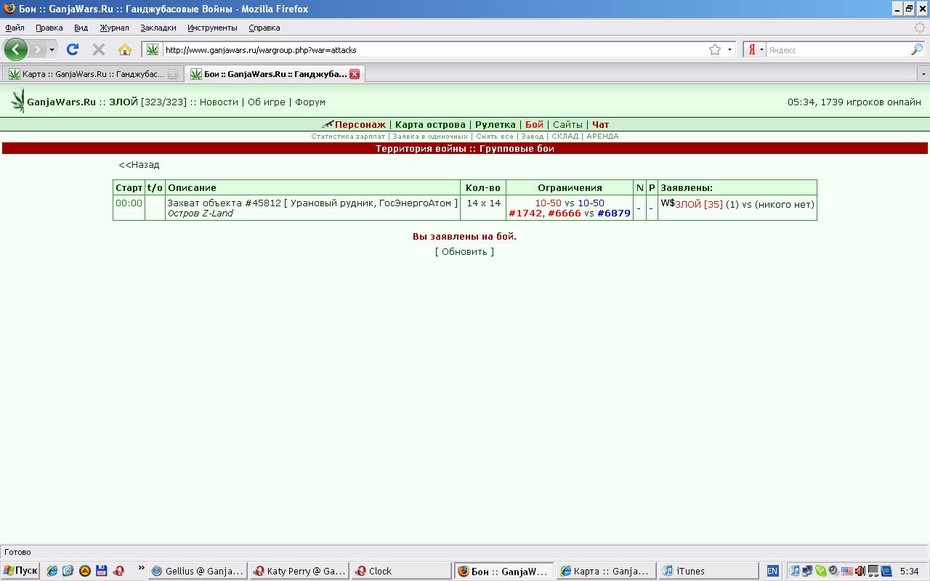Open Заявка в одиночных link

[x=430, y=136]
